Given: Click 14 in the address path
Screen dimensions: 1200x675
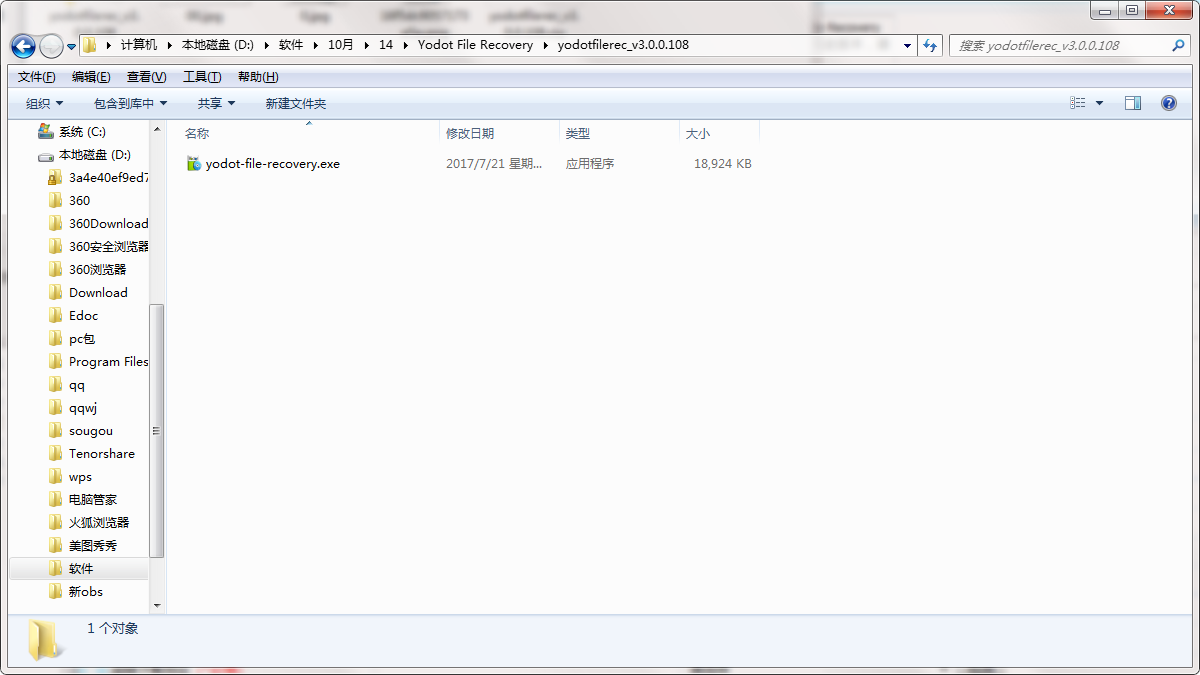Looking at the screenshot, I should click(386, 45).
